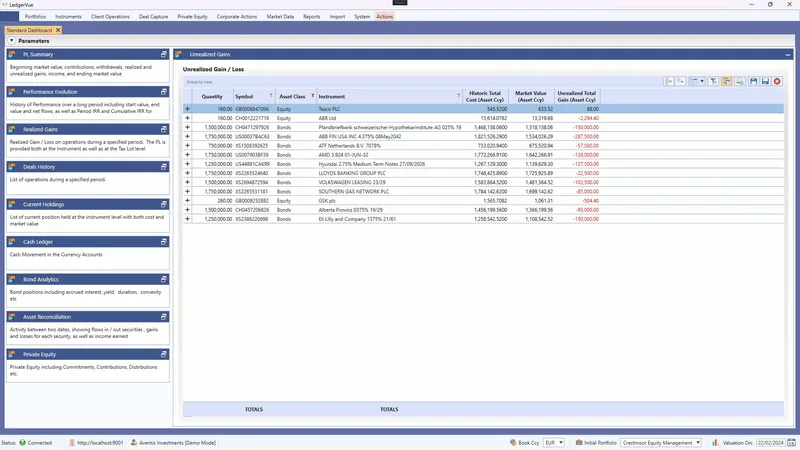Select symbol cell US44891CAK99
The width and height of the screenshot is (800, 450).
coord(254,164)
